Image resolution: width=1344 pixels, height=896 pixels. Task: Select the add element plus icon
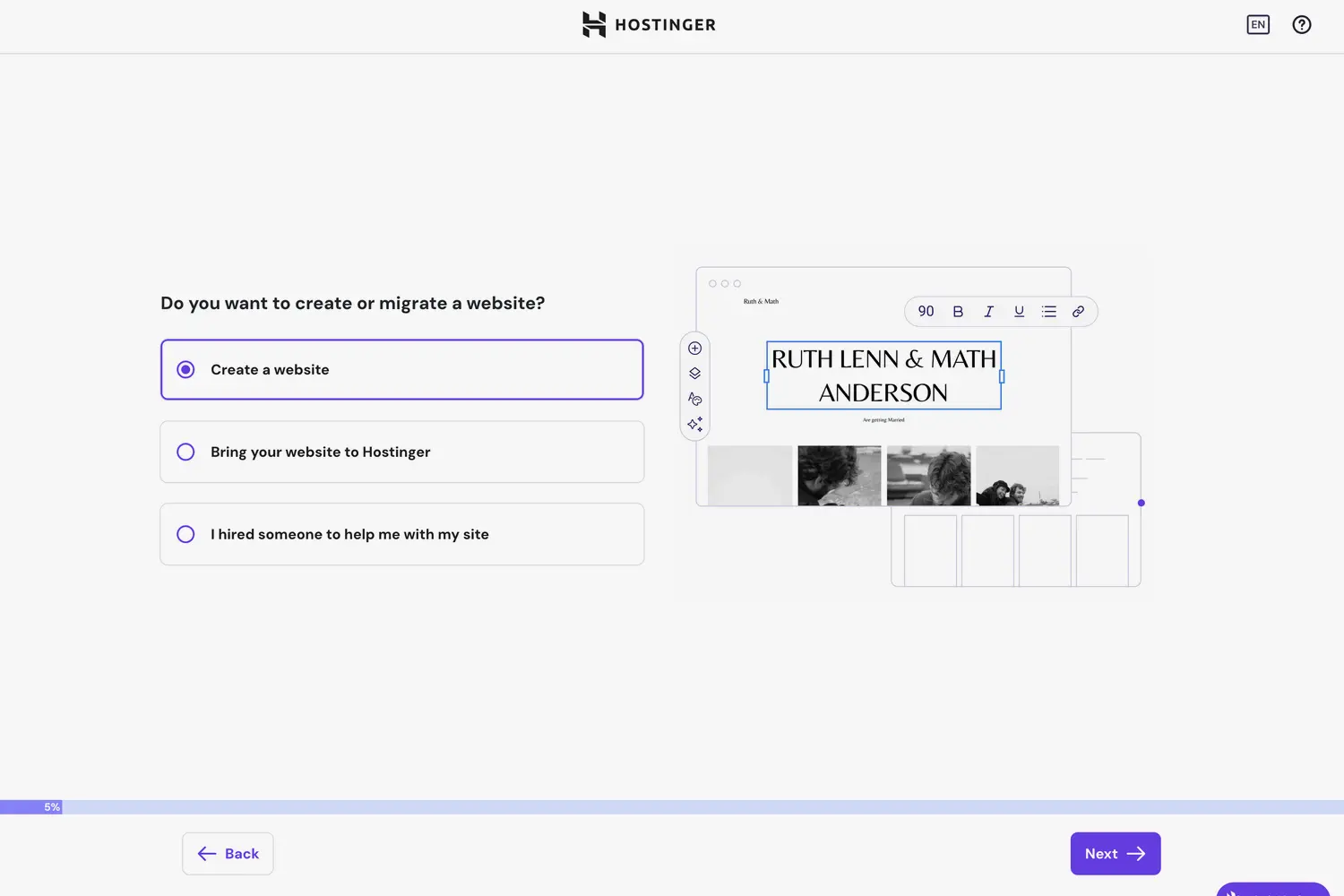[694, 348]
